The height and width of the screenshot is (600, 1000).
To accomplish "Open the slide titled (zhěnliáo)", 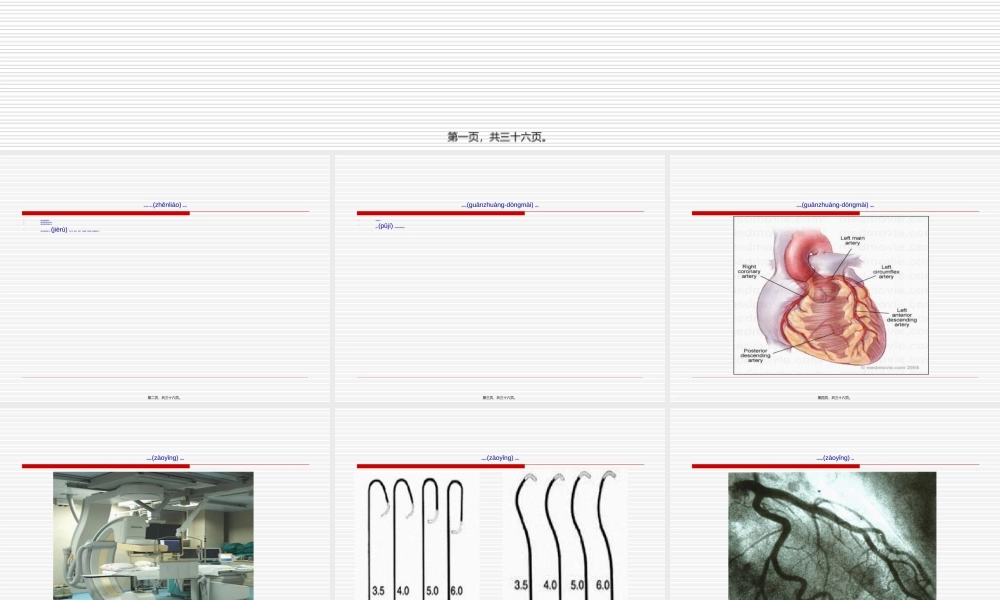I will coord(165,205).
